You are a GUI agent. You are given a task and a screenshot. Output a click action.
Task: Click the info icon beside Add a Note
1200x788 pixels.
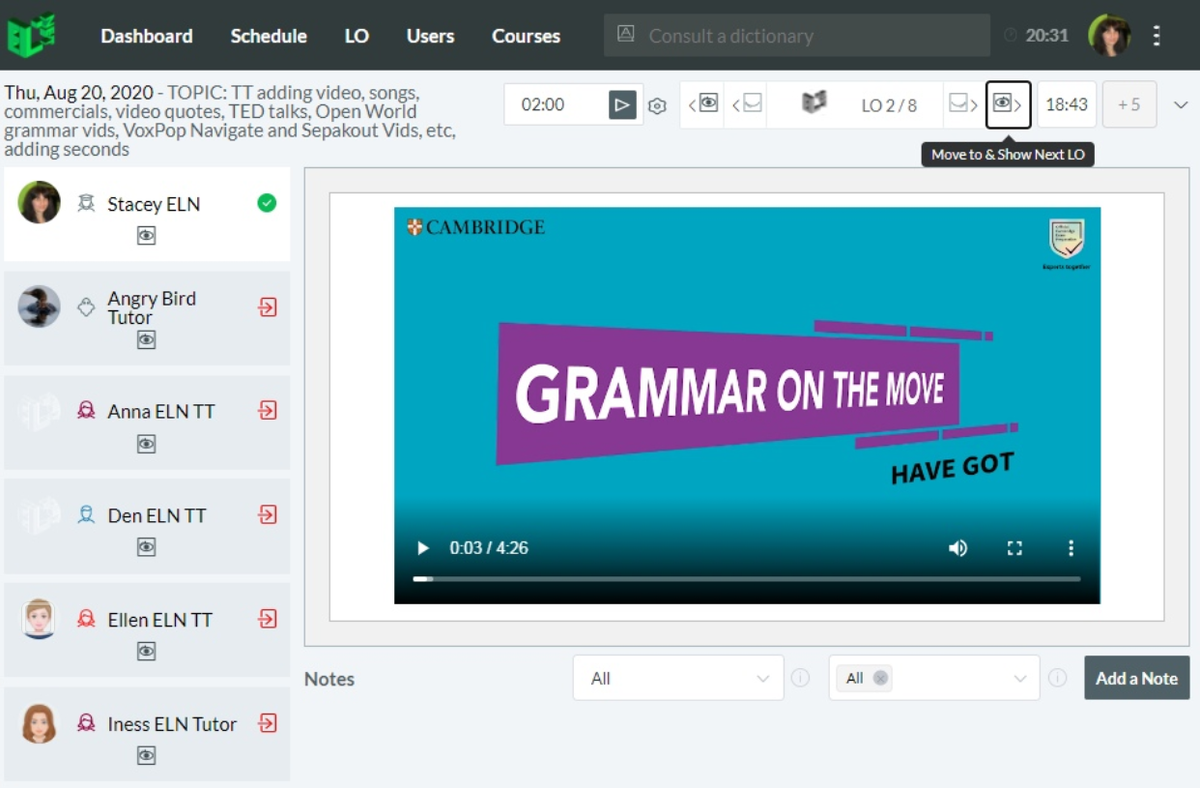1057,678
